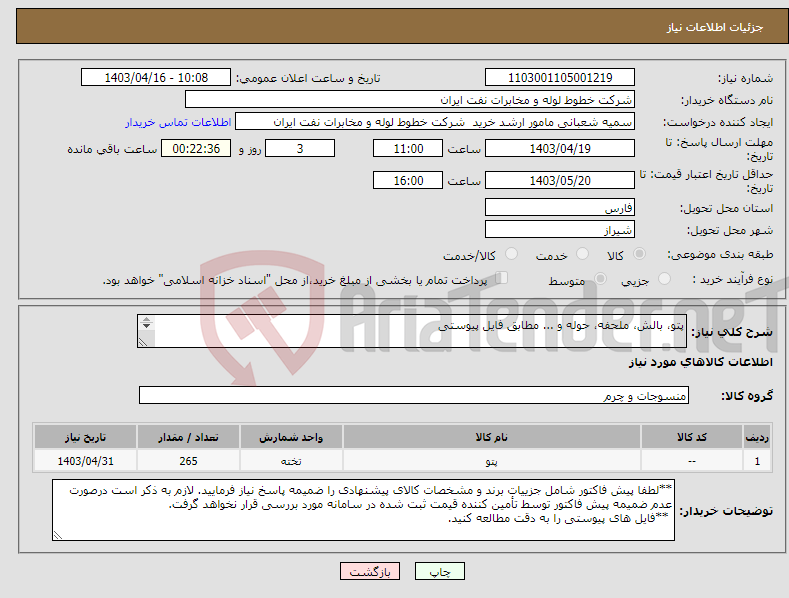Click the چاپ (print) button
The width and height of the screenshot is (789, 598).
pyautogui.click(x=439, y=572)
